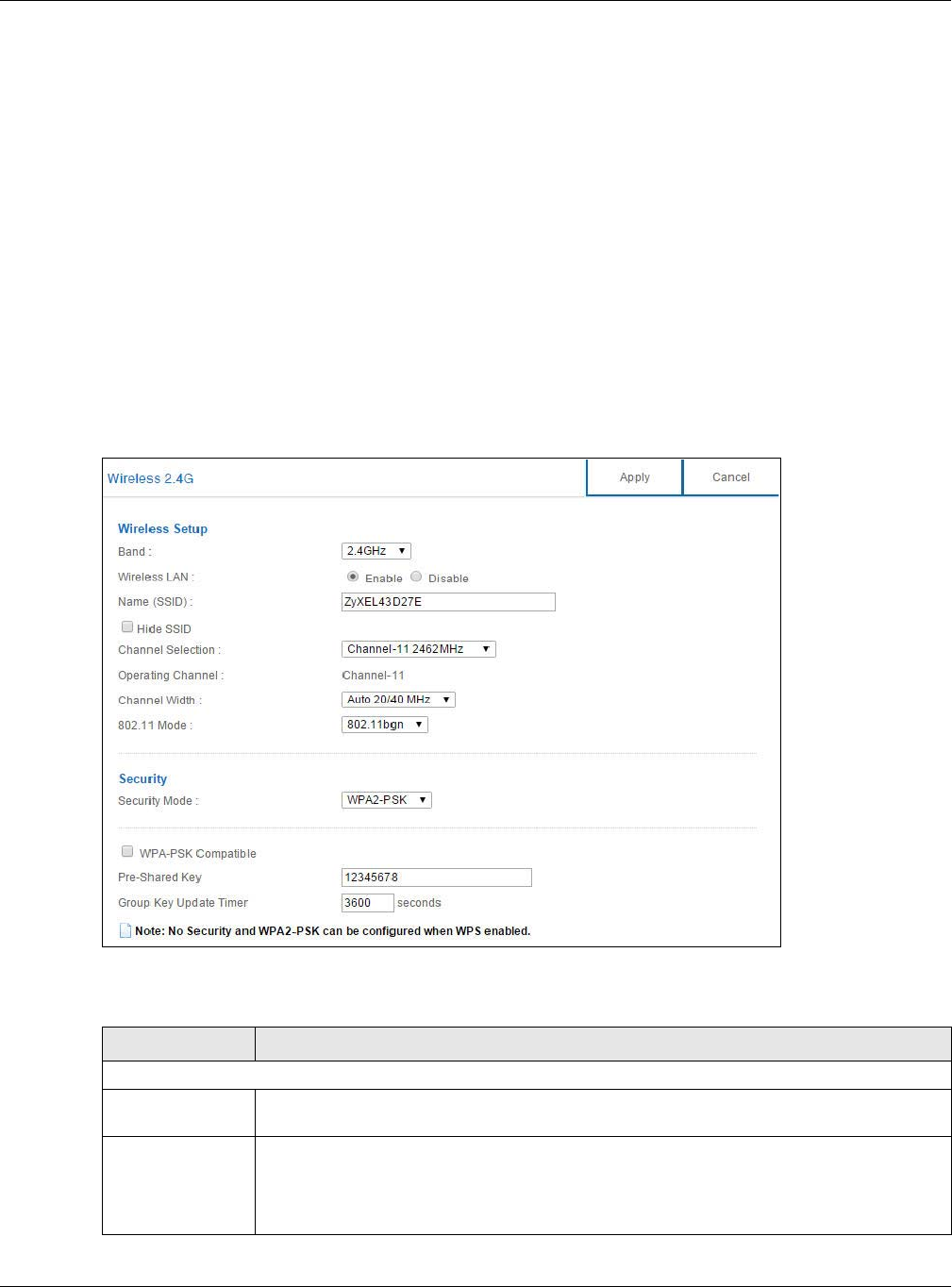Click the note icon beside WPS note
This screenshot has width=952, height=1287.
[x=125, y=931]
